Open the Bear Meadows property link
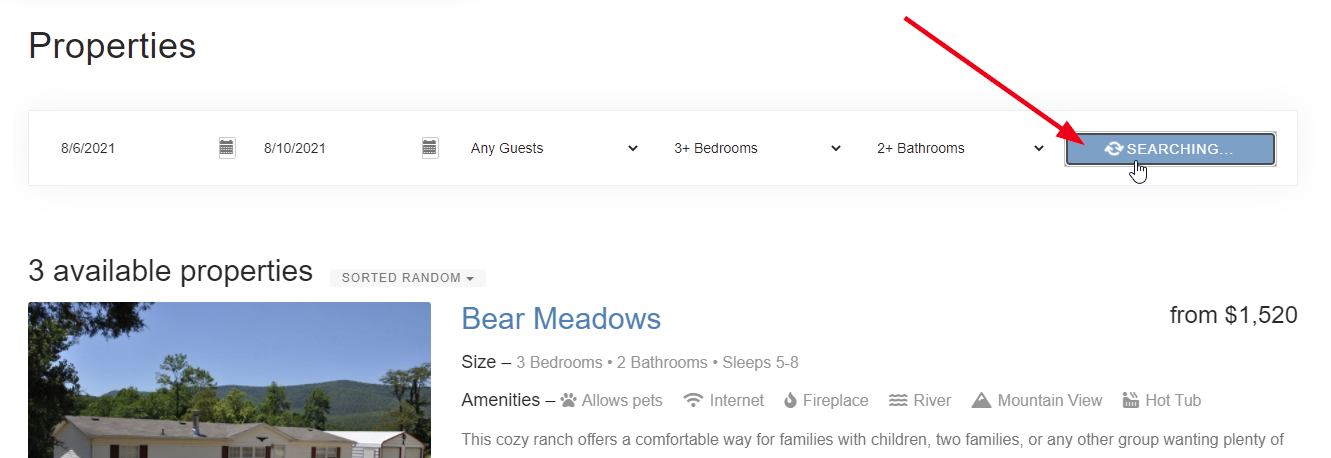The image size is (1331, 458). point(561,319)
